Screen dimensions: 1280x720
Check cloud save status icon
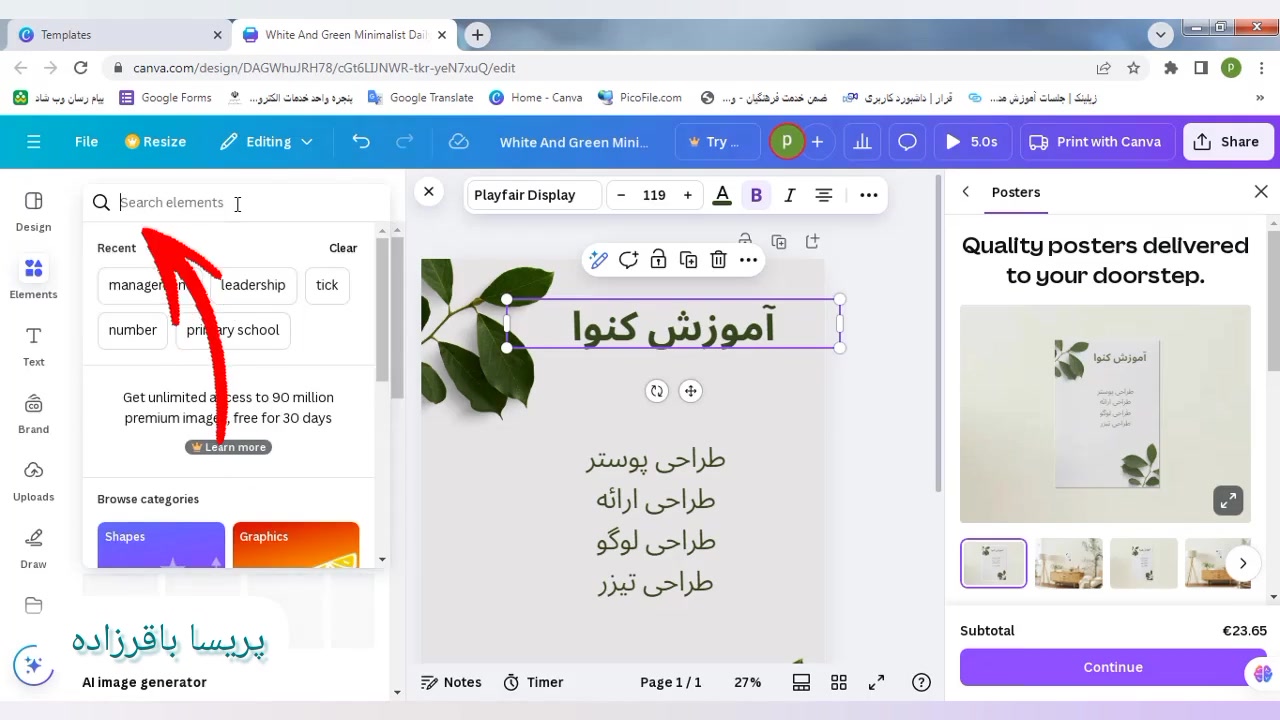[459, 142]
